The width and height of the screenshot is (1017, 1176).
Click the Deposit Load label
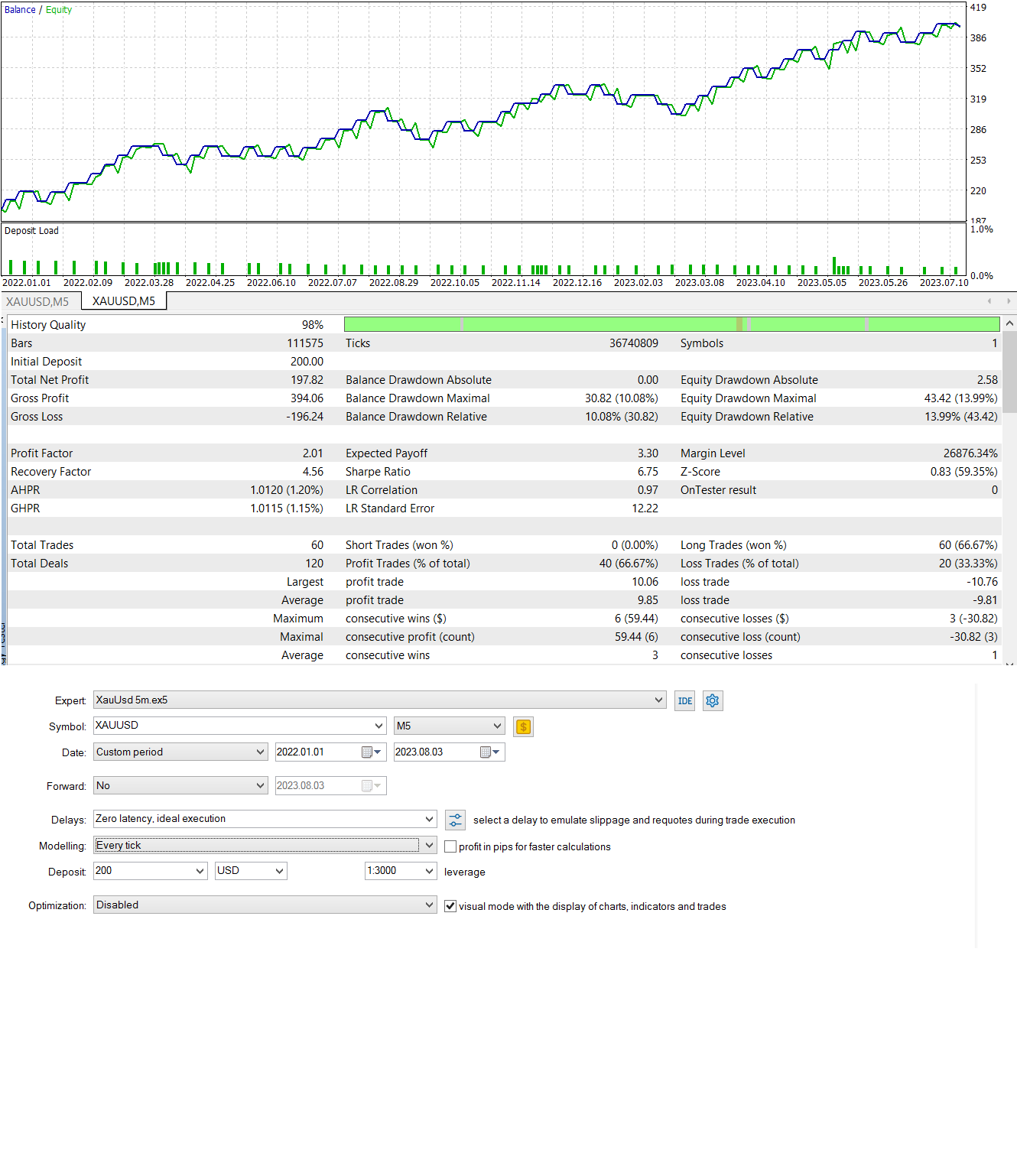(31, 231)
